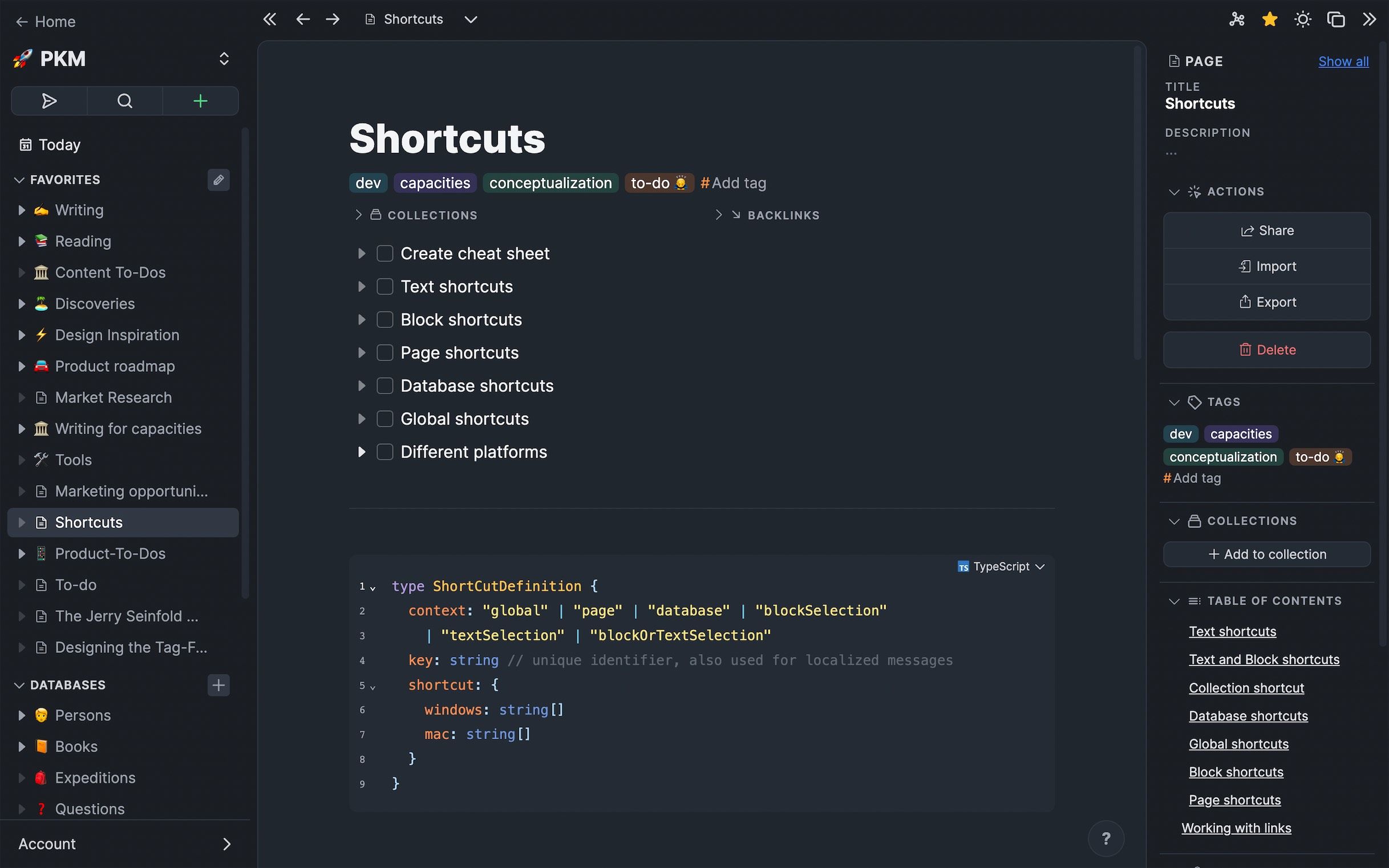The width and height of the screenshot is (1389, 868).
Task: Open the TypeScript language dropdown
Action: 1002,567
